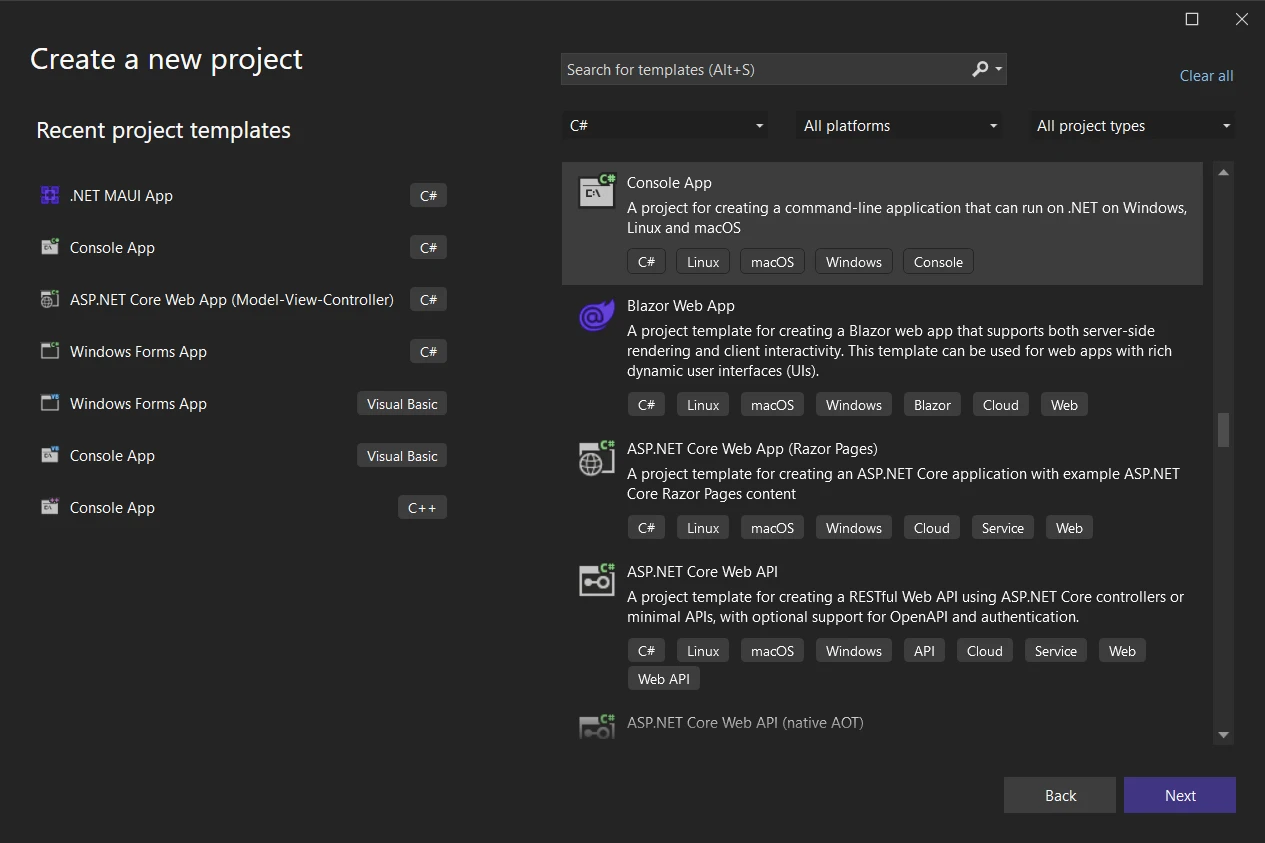The image size is (1265, 843).
Task: Click the Clear all link
Action: pos(1206,76)
